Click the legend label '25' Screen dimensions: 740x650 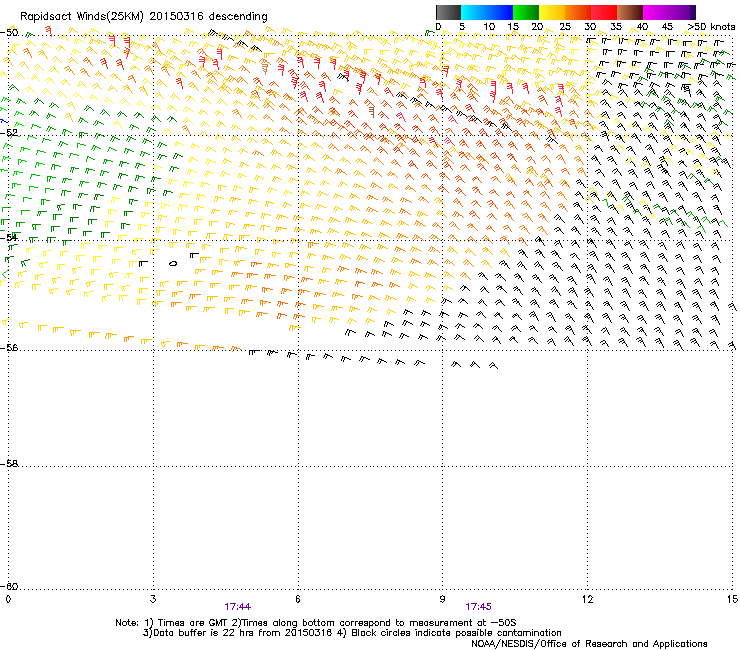point(565,27)
